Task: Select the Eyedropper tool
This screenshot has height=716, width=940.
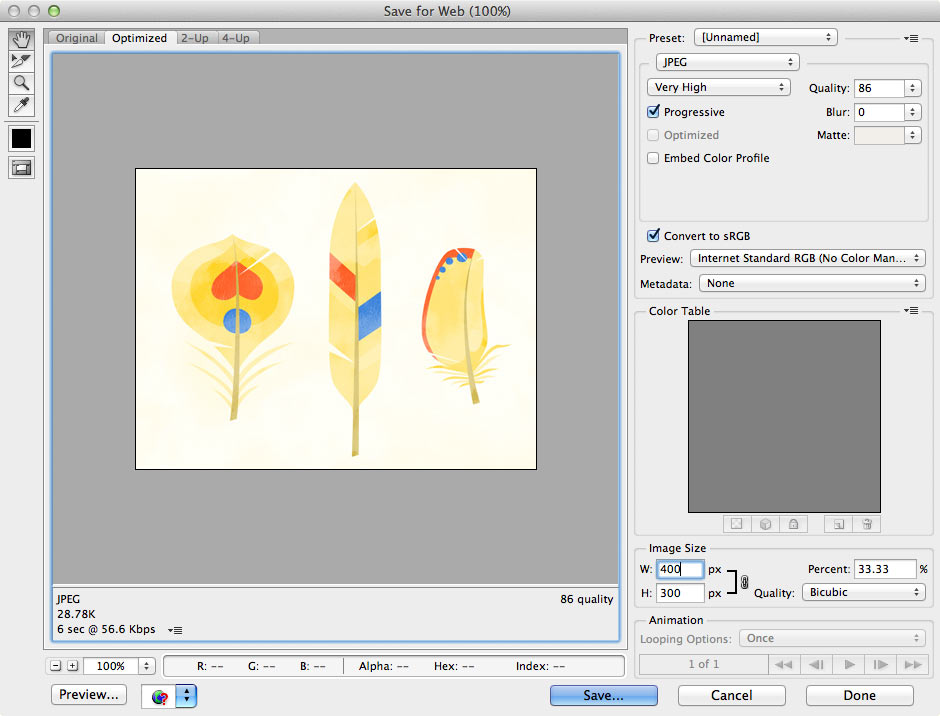Action: (x=22, y=105)
